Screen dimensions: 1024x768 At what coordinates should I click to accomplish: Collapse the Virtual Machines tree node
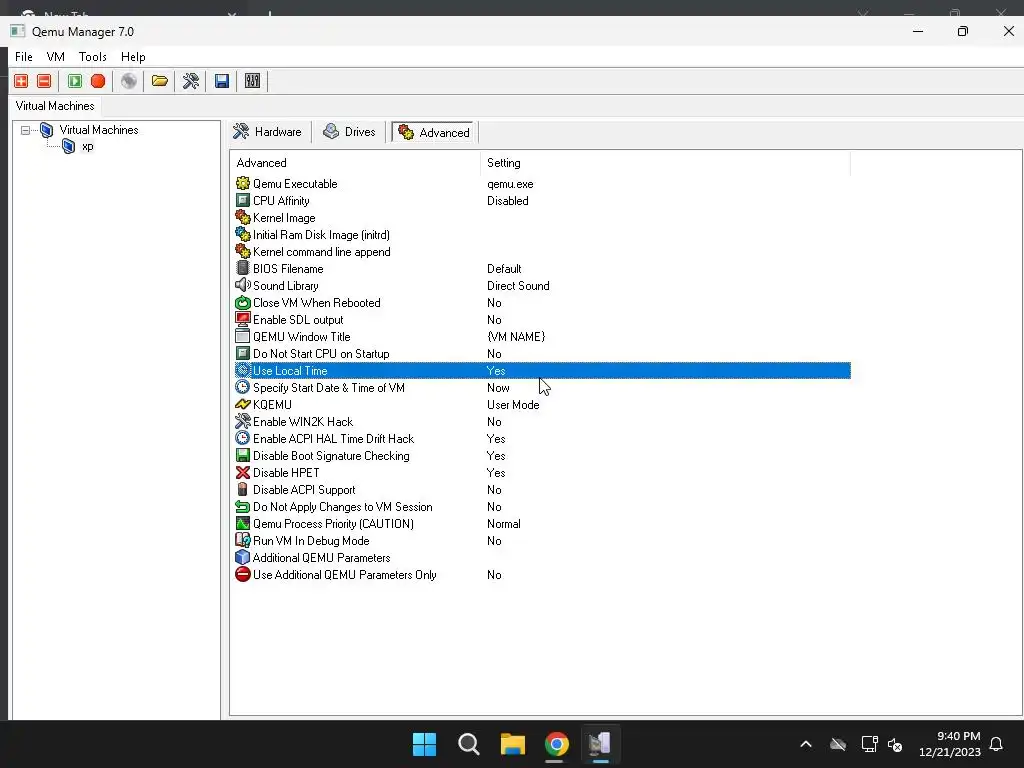(25, 130)
